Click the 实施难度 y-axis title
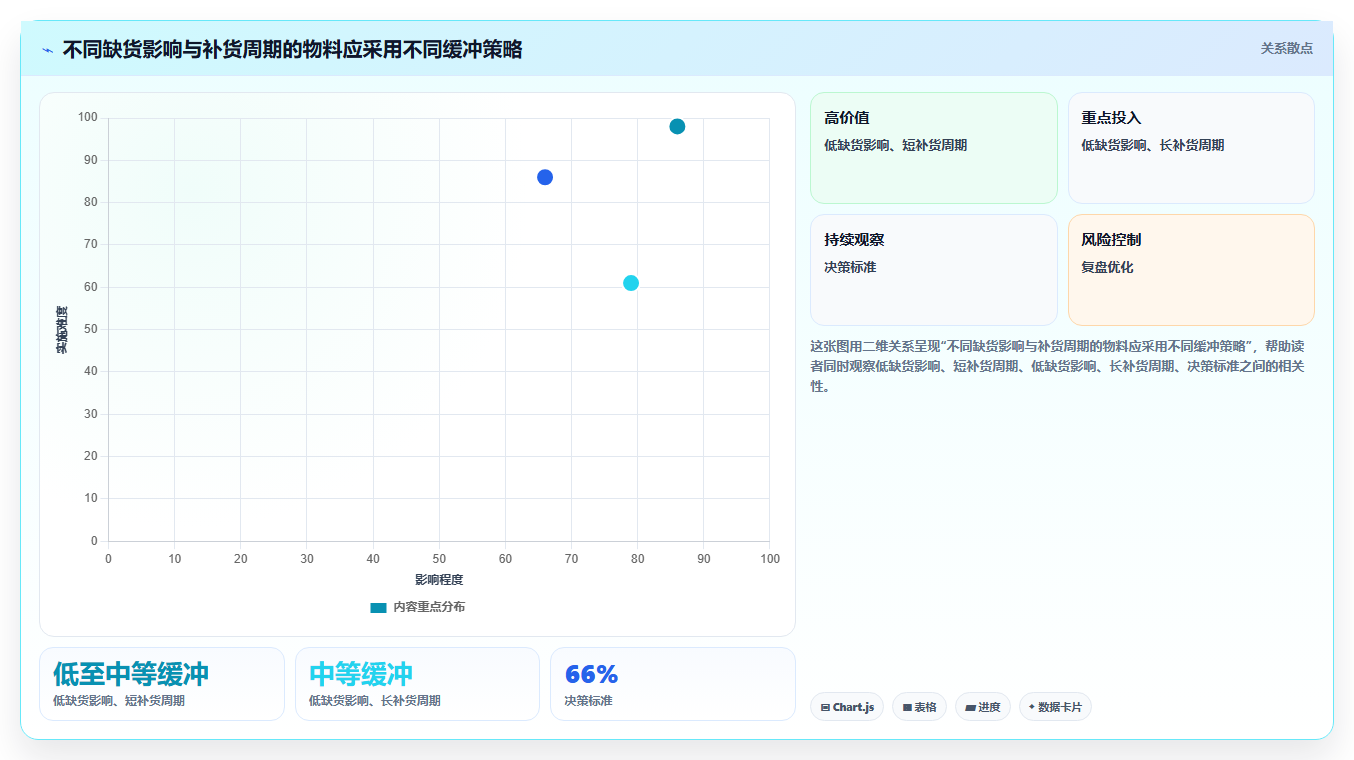The height and width of the screenshot is (760, 1354). click(x=62, y=330)
